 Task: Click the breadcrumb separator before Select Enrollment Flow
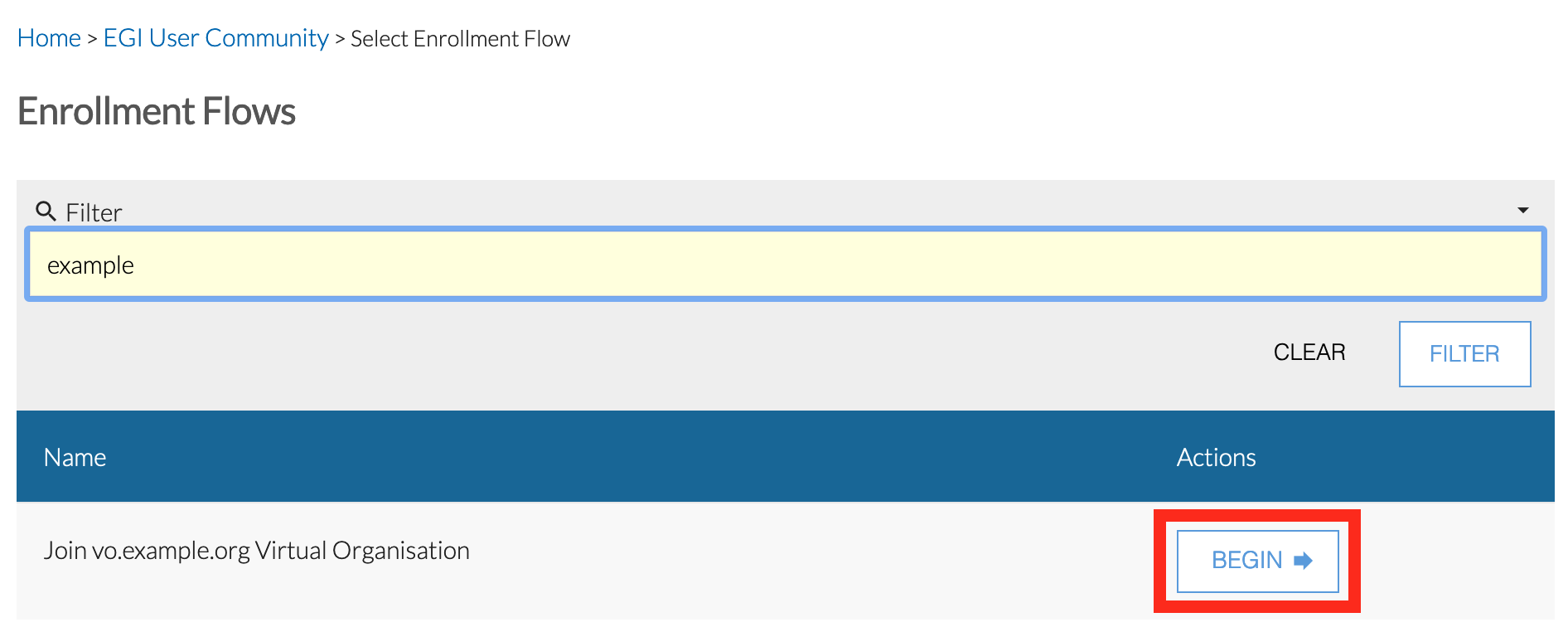click(x=340, y=39)
